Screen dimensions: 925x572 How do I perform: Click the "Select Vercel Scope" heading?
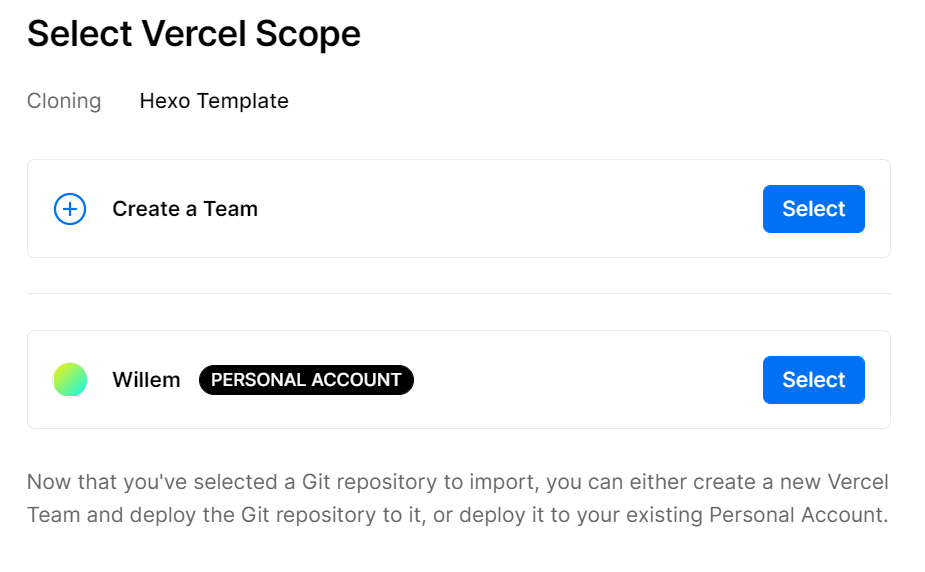coord(193,34)
